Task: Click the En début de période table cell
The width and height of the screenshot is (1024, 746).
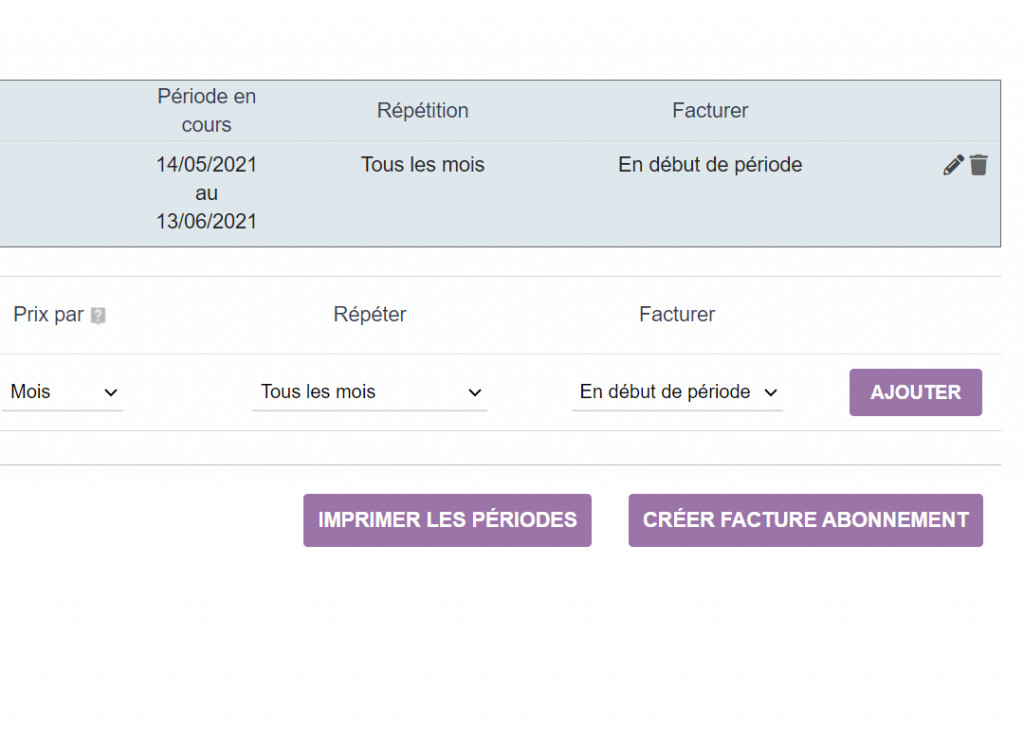Action: pyautogui.click(x=710, y=165)
